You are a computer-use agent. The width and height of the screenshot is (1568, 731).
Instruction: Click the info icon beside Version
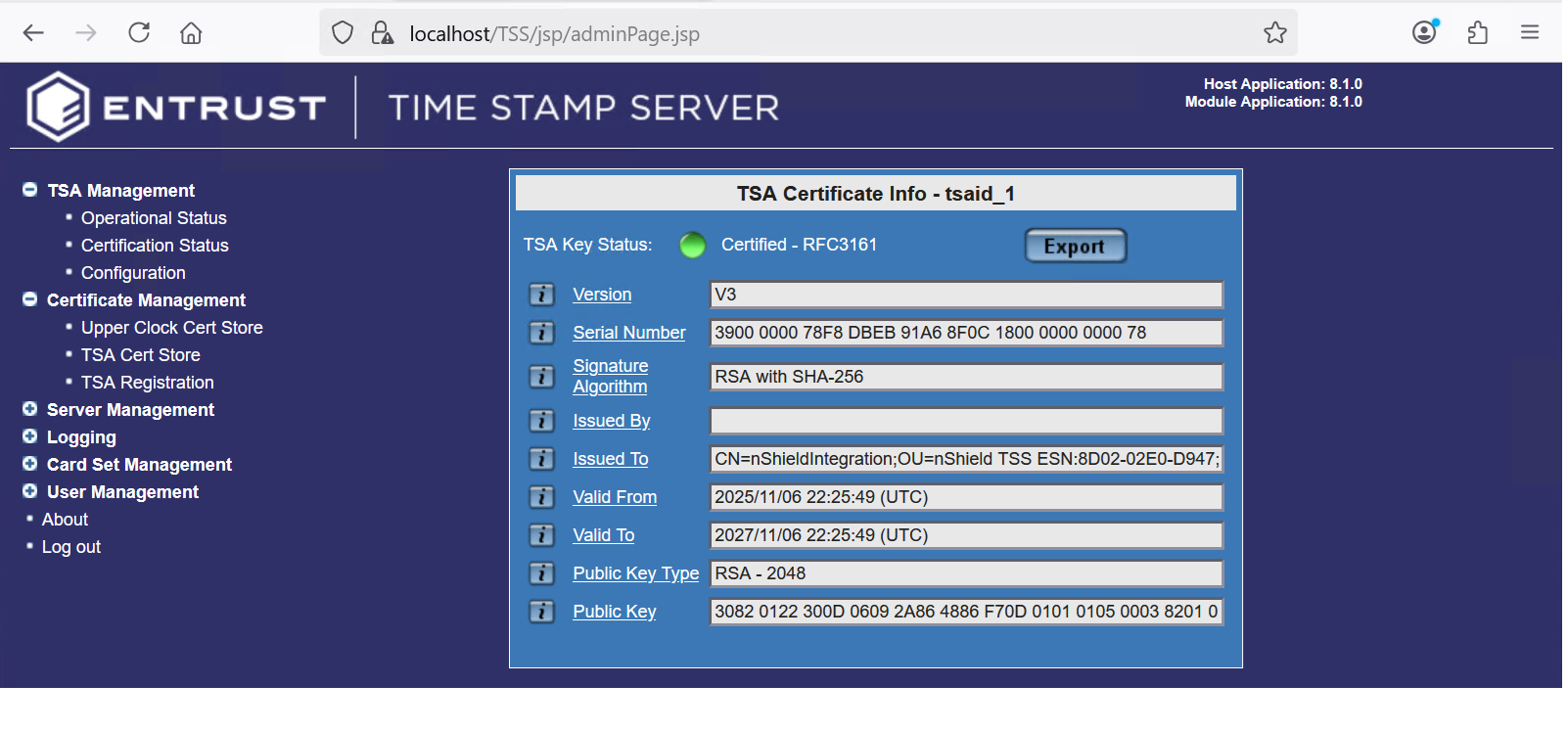tap(541, 295)
